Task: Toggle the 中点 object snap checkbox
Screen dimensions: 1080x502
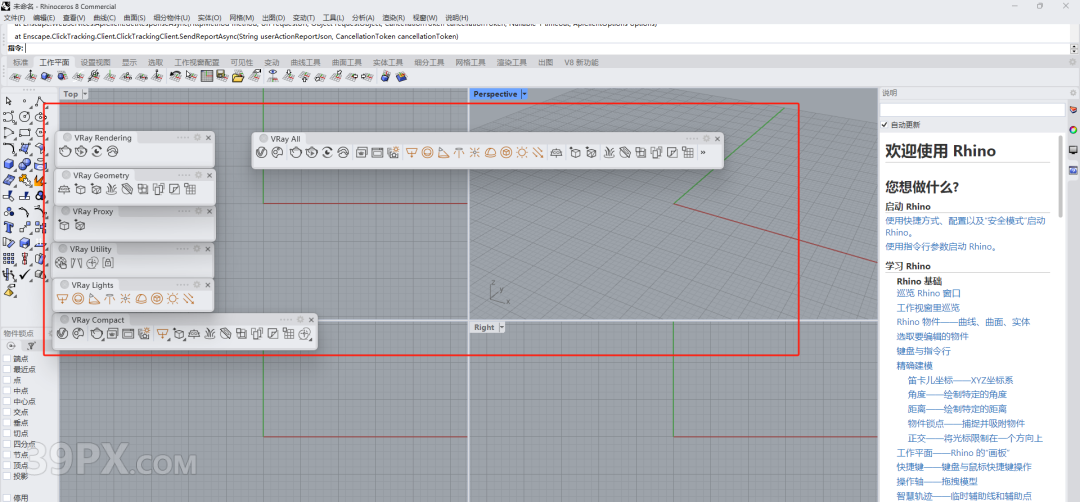Action: coord(8,390)
